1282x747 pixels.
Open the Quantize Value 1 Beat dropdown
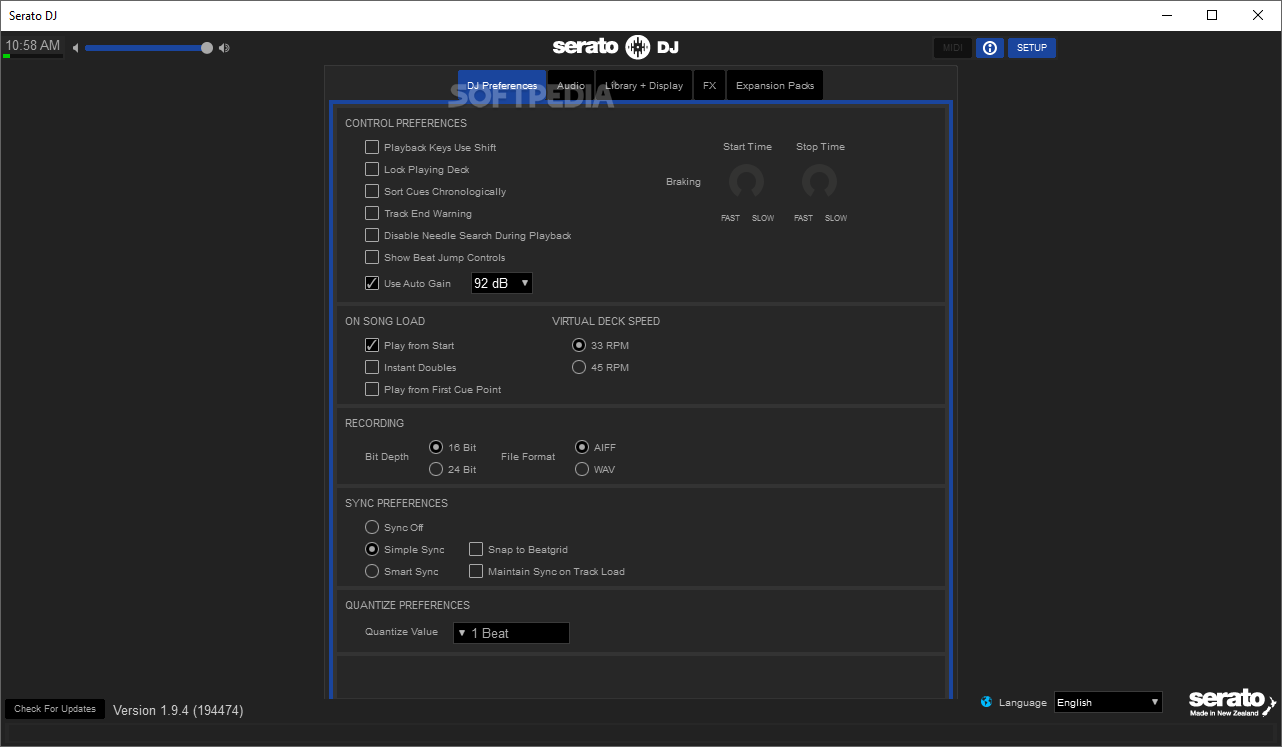(511, 633)
